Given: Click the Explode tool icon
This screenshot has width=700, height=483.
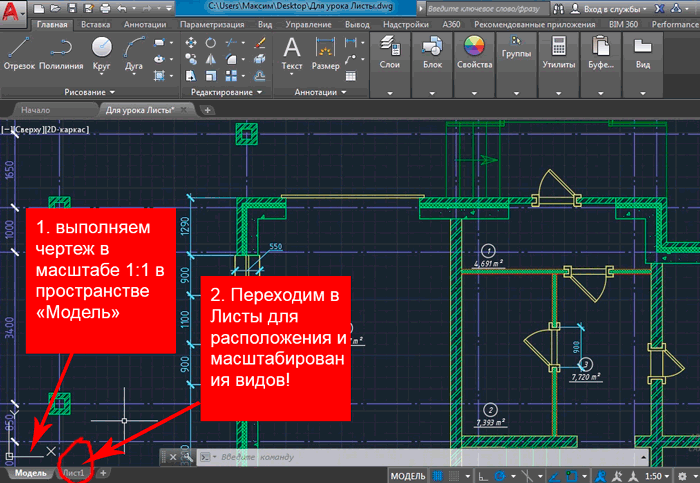Looking at the screenshot, I should click(x=259, y=59).
